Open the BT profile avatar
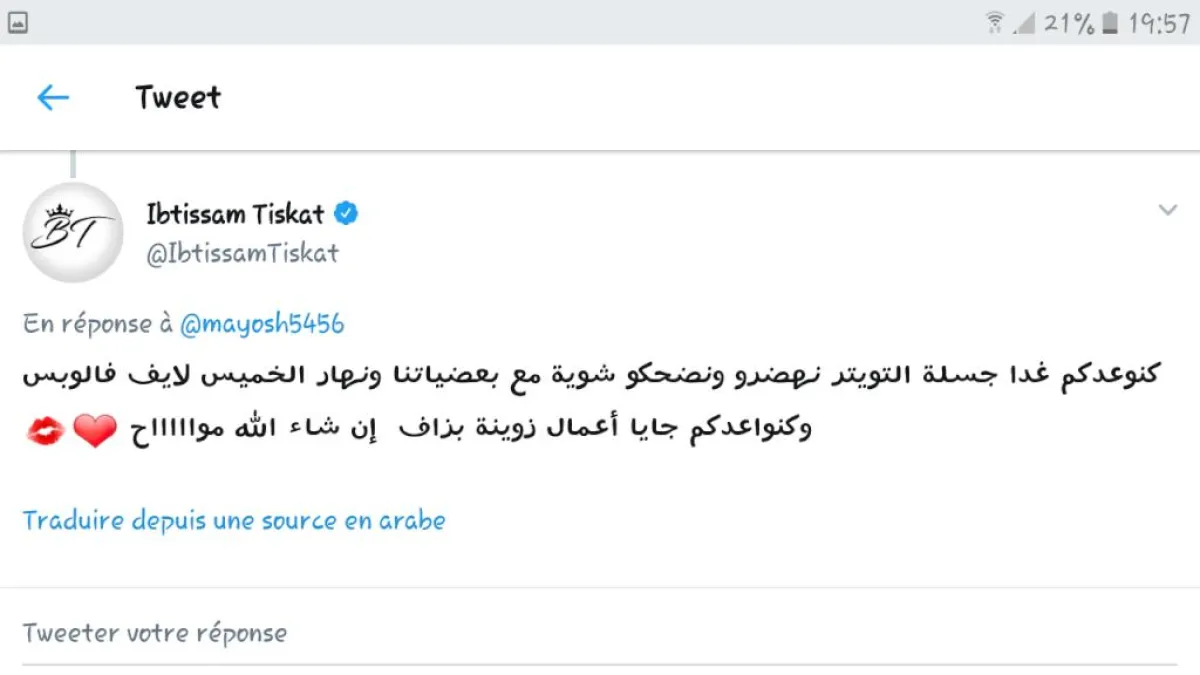 click(x=72, y=233)
